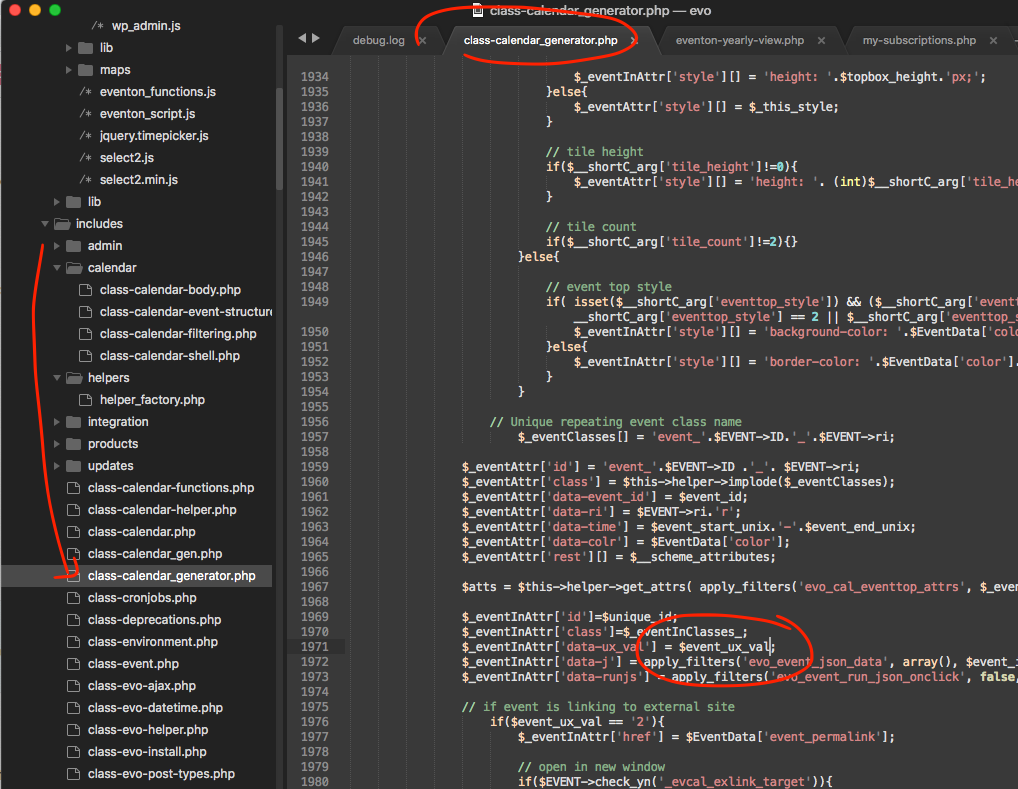Click line number 1976 in the gutter
This screenshot has width=1018, height=789.
314,722
